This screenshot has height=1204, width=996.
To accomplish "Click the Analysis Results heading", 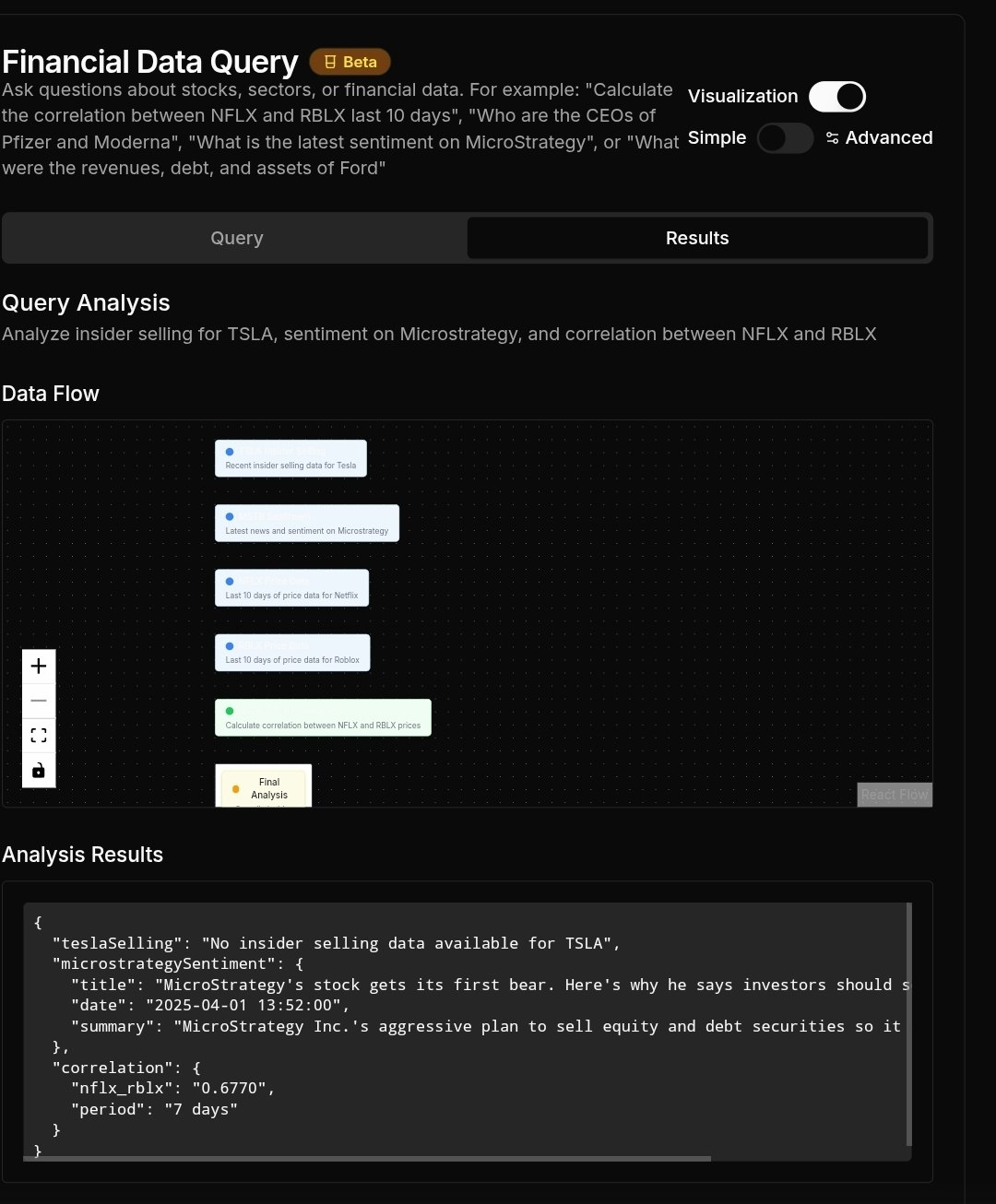I will (x=82, y=855).
